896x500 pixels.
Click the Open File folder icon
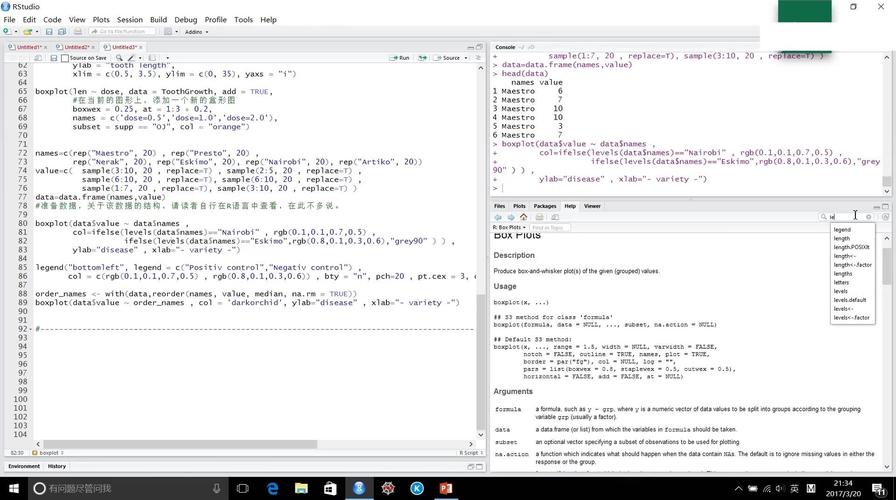[x=27, y=31]
